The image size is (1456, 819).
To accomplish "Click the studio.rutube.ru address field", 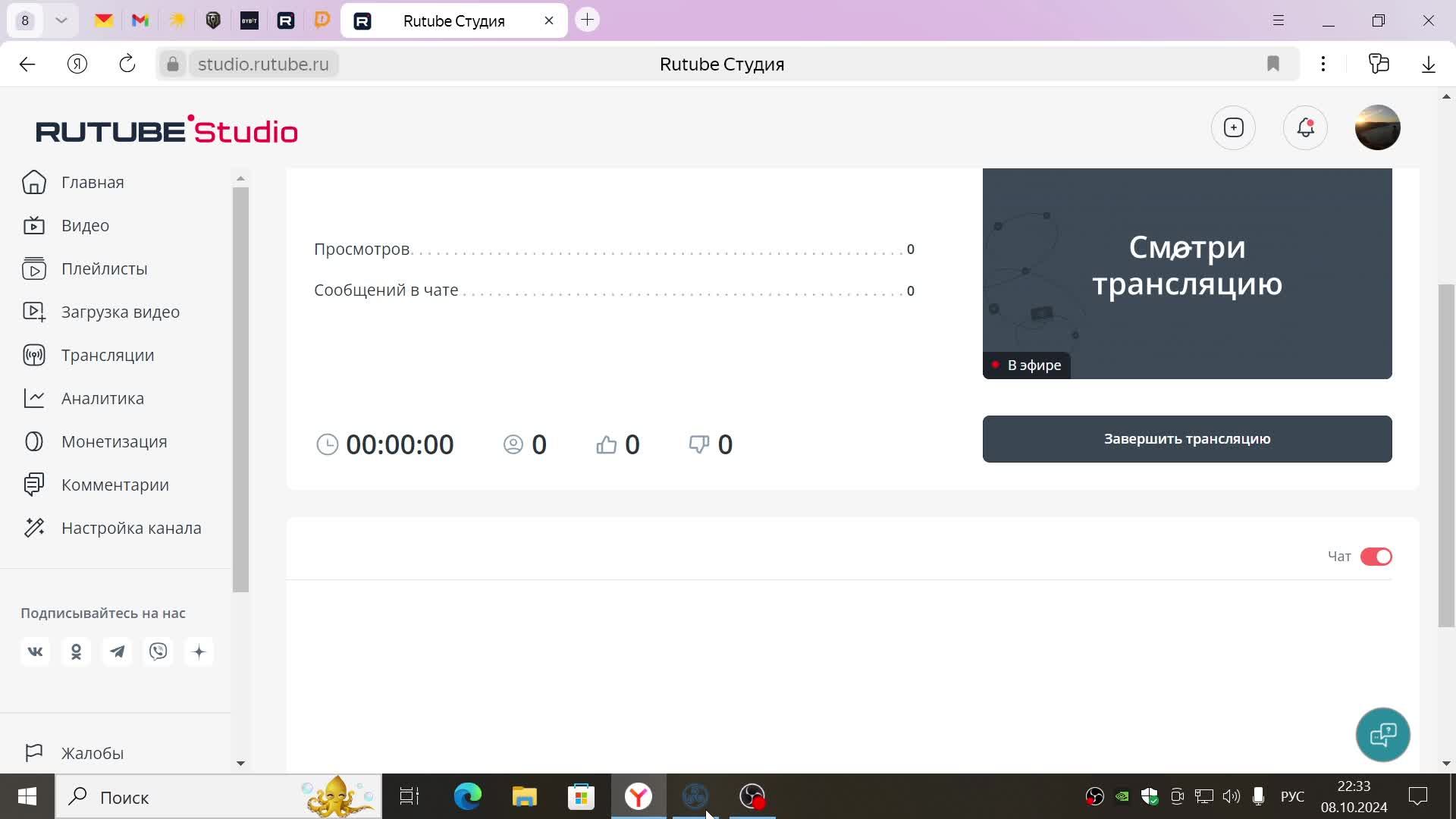I will click(x=263, y=64).
